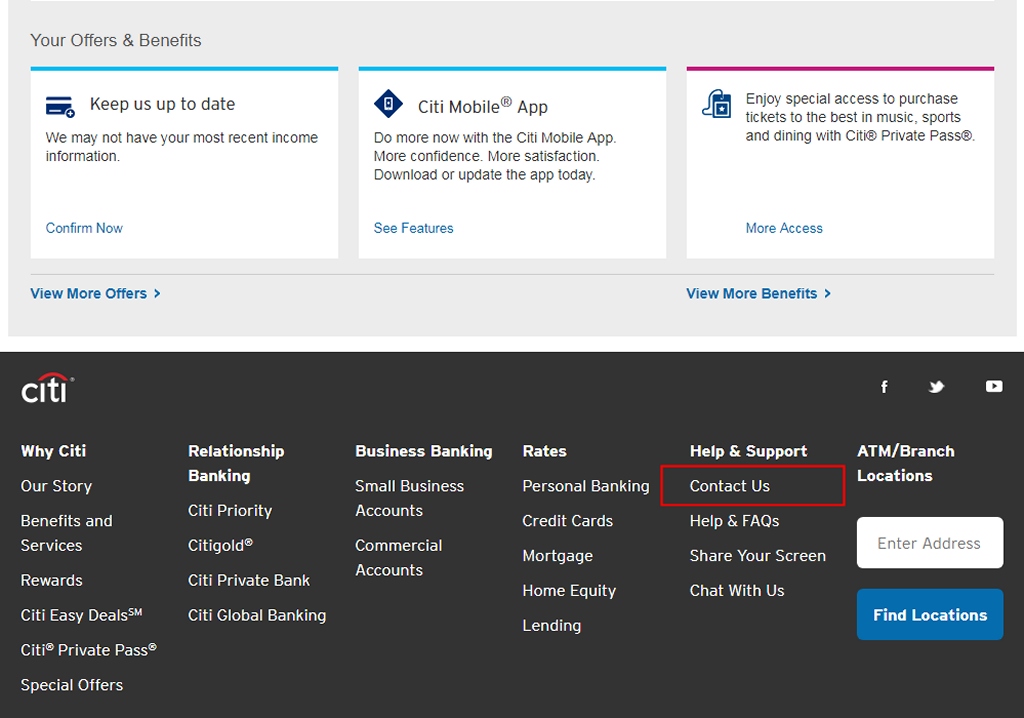Open Our Story link
The width and height of the screenshot is (1024, 718).
coord(56,486)
